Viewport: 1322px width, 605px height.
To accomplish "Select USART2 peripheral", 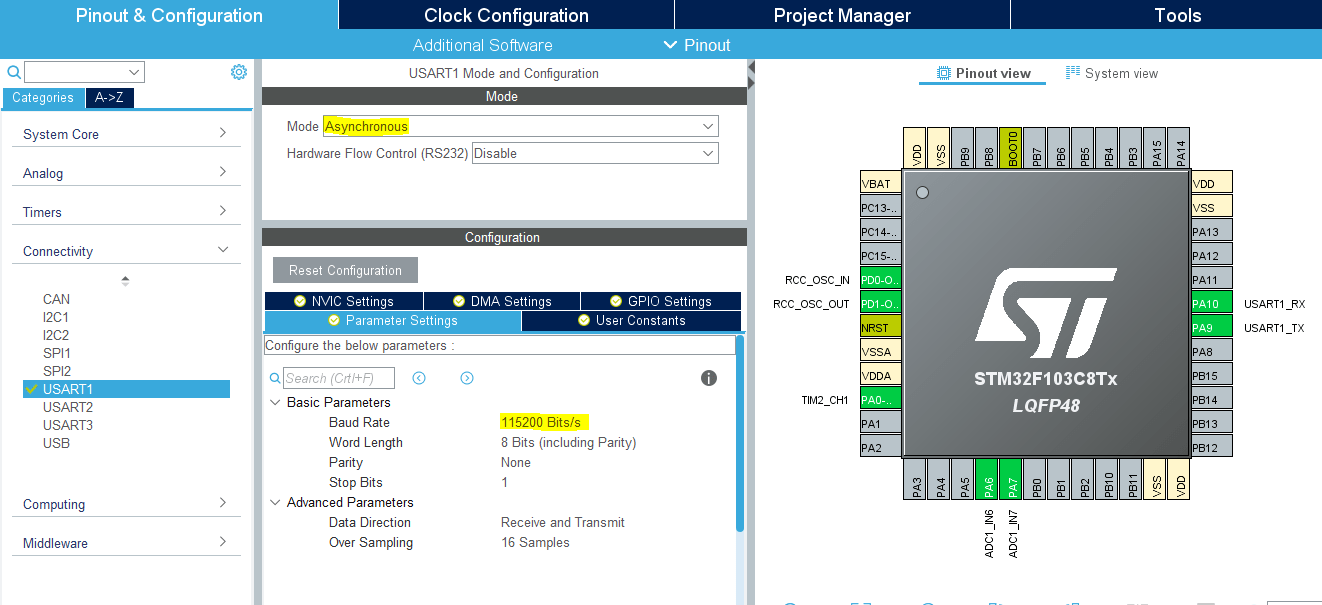I will coord(68,407).
